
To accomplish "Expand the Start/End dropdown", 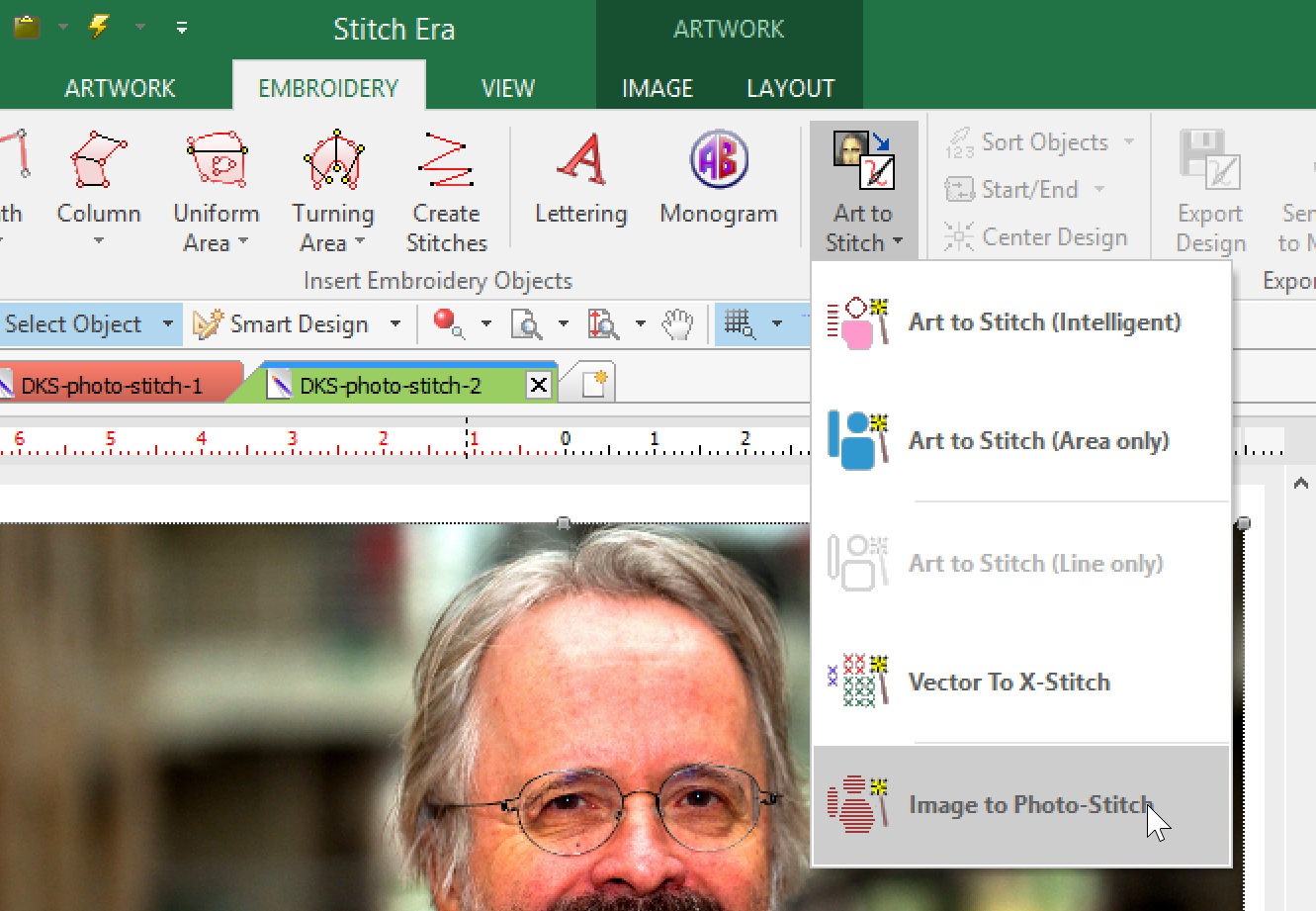I will coord(1099,189).
